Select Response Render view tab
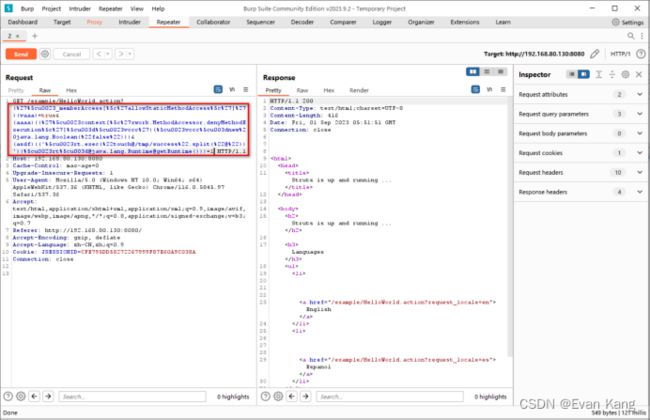Screen dimensions: 650x420 pyautogui.click(x=359, y=90)
